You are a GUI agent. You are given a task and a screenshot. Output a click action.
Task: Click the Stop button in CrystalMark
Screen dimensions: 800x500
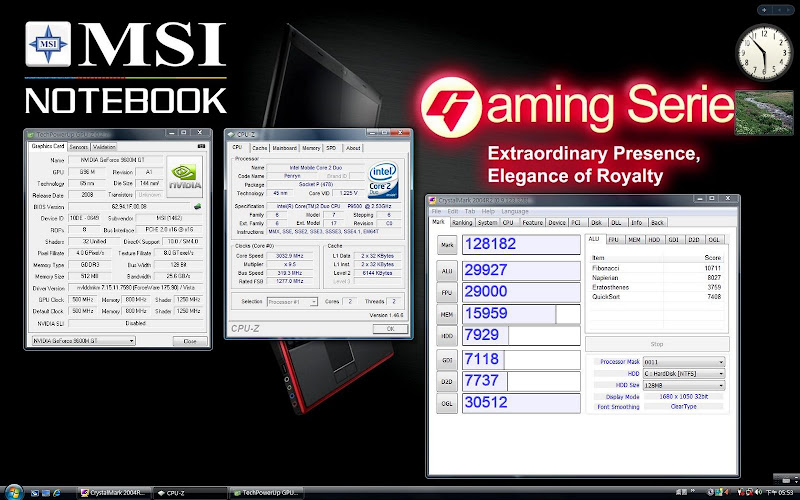(657, 344)
